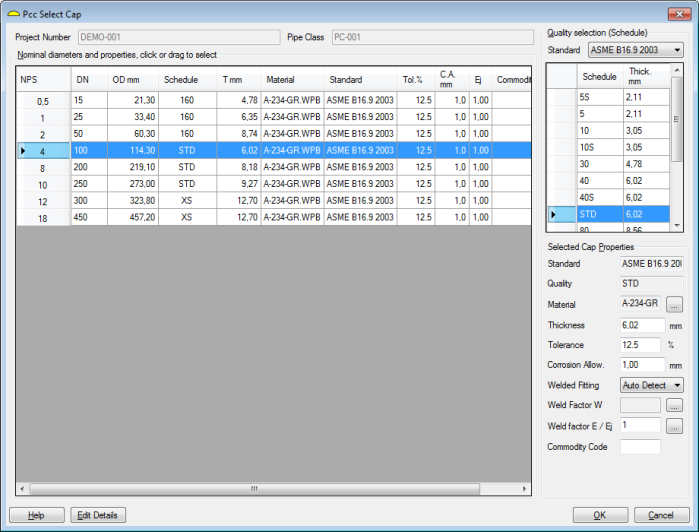Click the Cancel button
699x532 pixels.
tap(661, 515)
